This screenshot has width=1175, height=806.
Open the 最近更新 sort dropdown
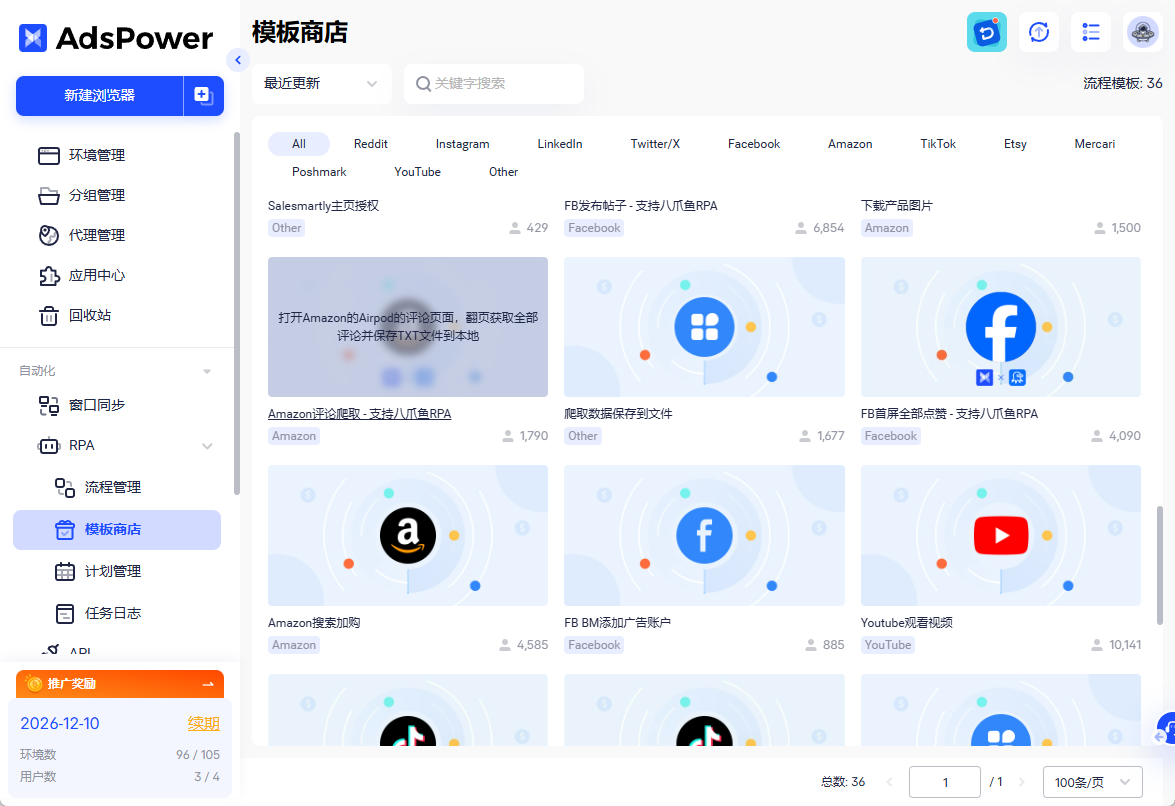[321, 84]
